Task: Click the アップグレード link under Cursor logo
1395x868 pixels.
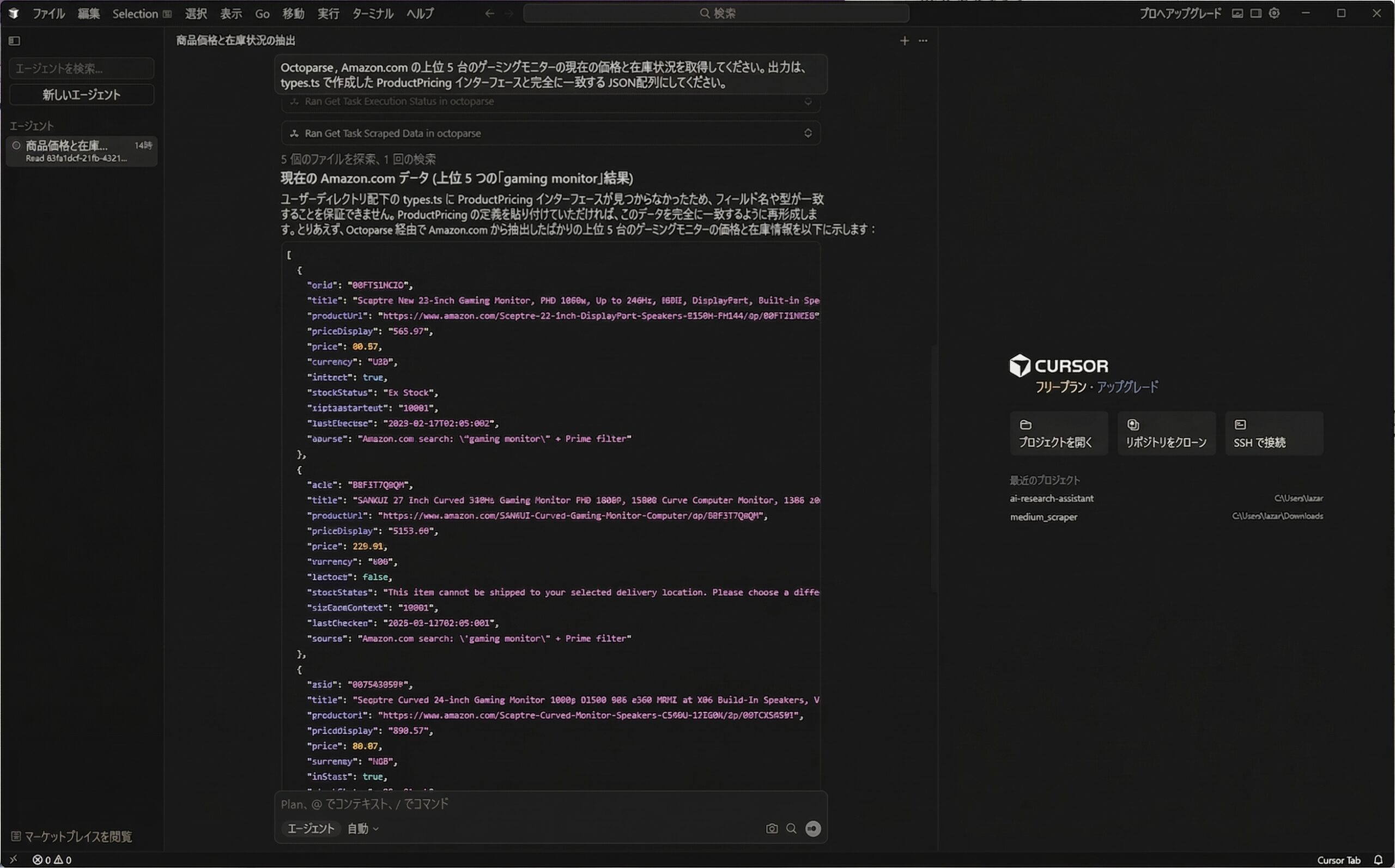Action: [1127, 387]
